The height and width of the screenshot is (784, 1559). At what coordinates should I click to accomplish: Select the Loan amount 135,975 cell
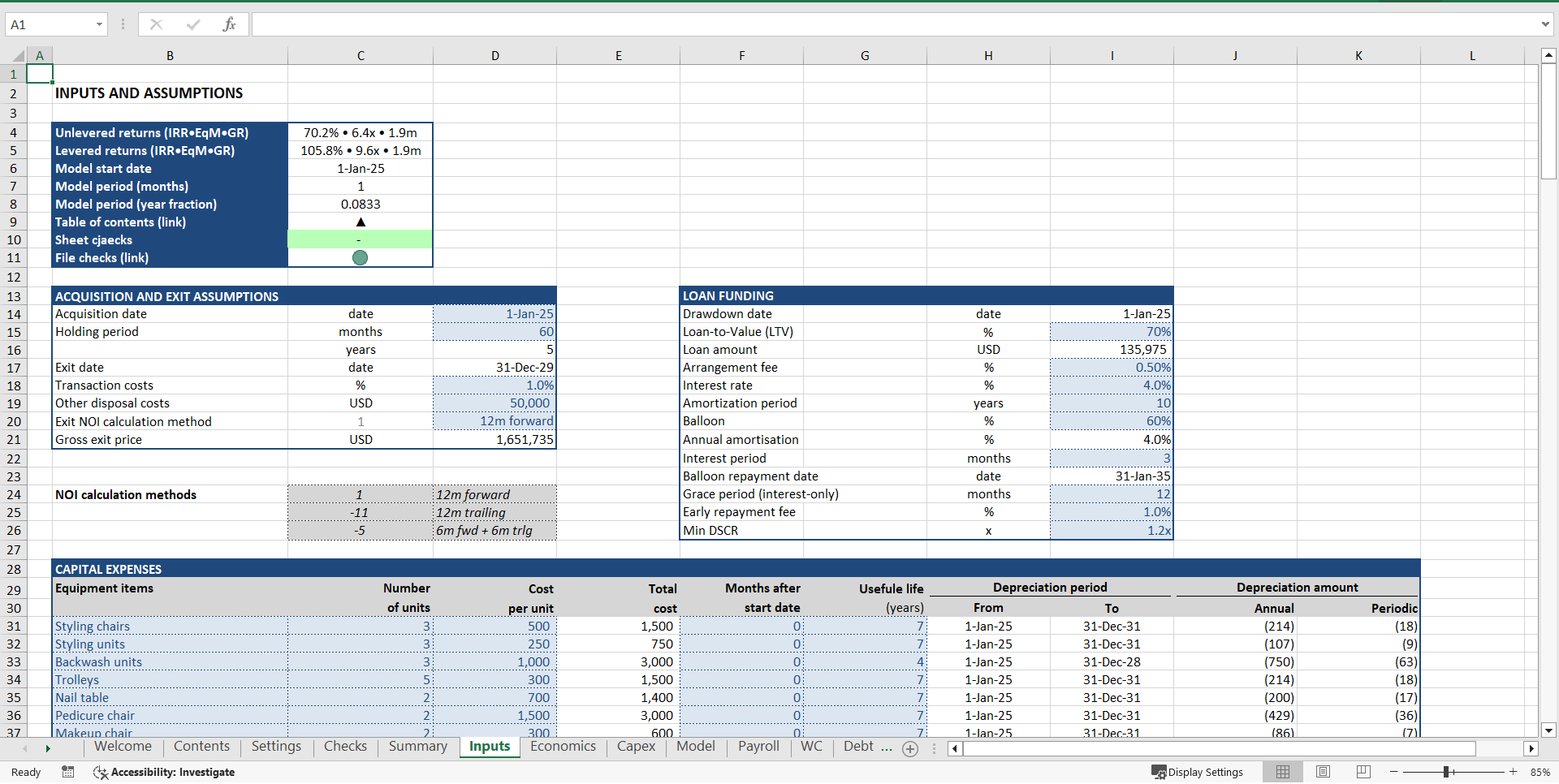pyautogui.click(x=1112, y=350)
